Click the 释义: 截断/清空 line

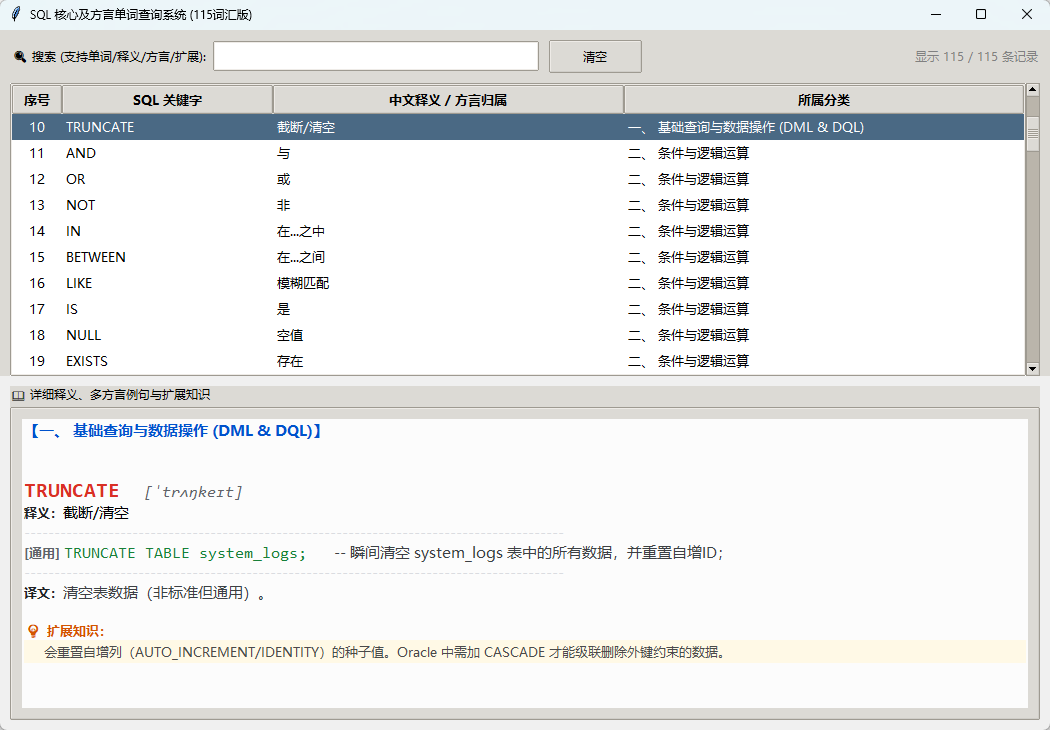point(76,514)
